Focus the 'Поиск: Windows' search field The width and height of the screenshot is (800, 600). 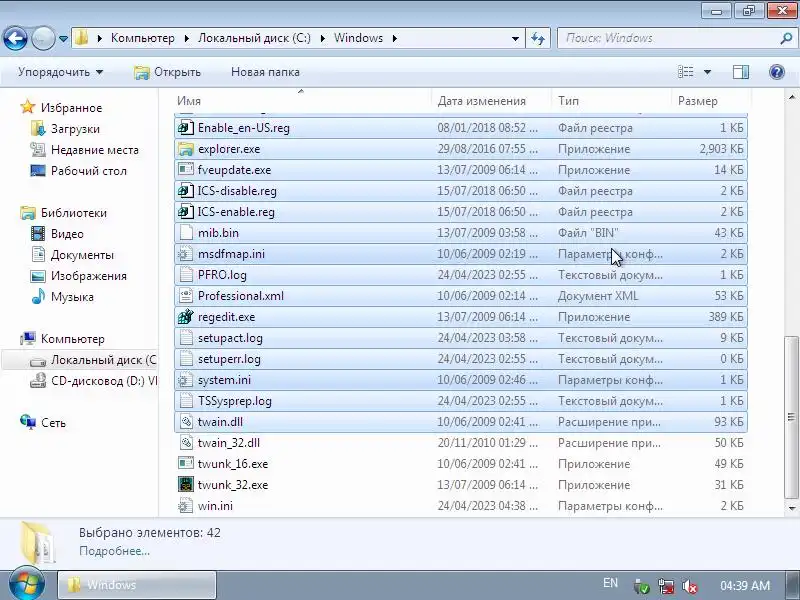pyautogui.click(x=667, y=38)
